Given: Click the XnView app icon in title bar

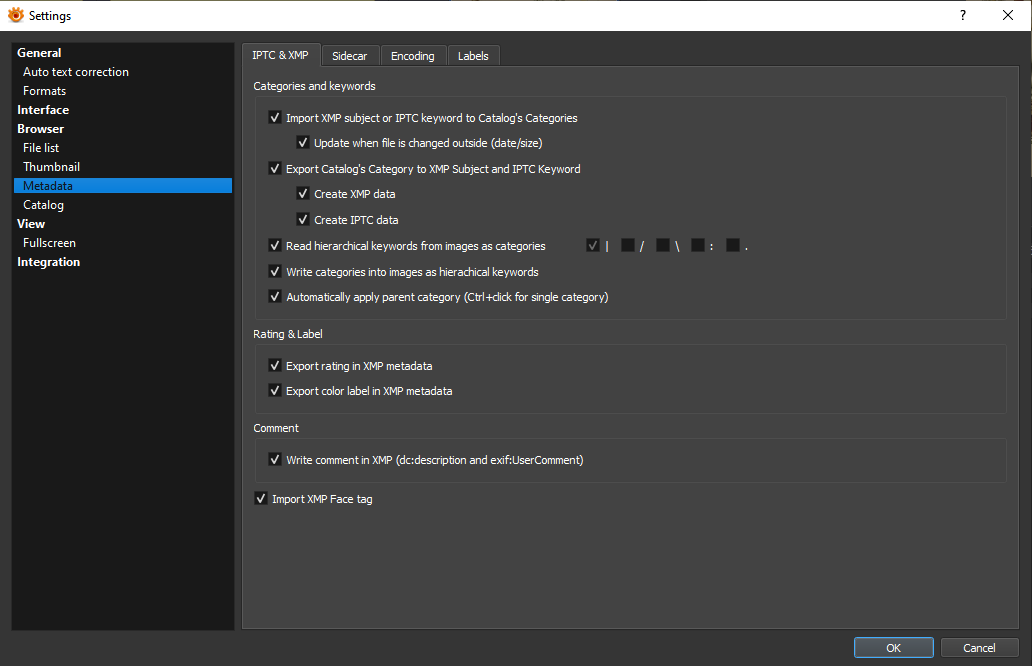Looking at the screenshot, I should [15, 15].
